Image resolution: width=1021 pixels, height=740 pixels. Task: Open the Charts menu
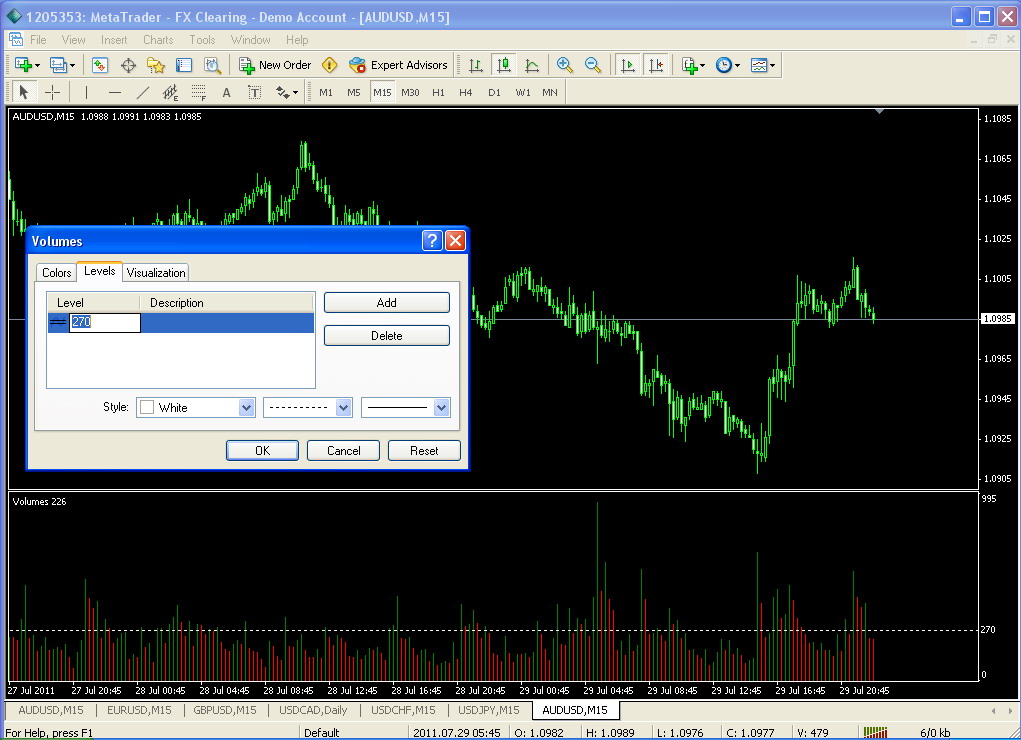(x=158, y=40)
